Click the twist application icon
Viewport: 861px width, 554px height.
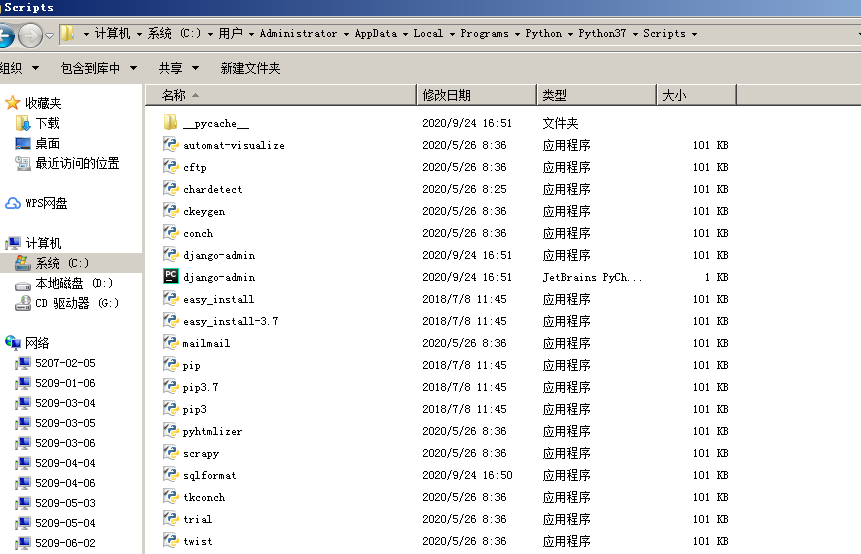(171, 541)
